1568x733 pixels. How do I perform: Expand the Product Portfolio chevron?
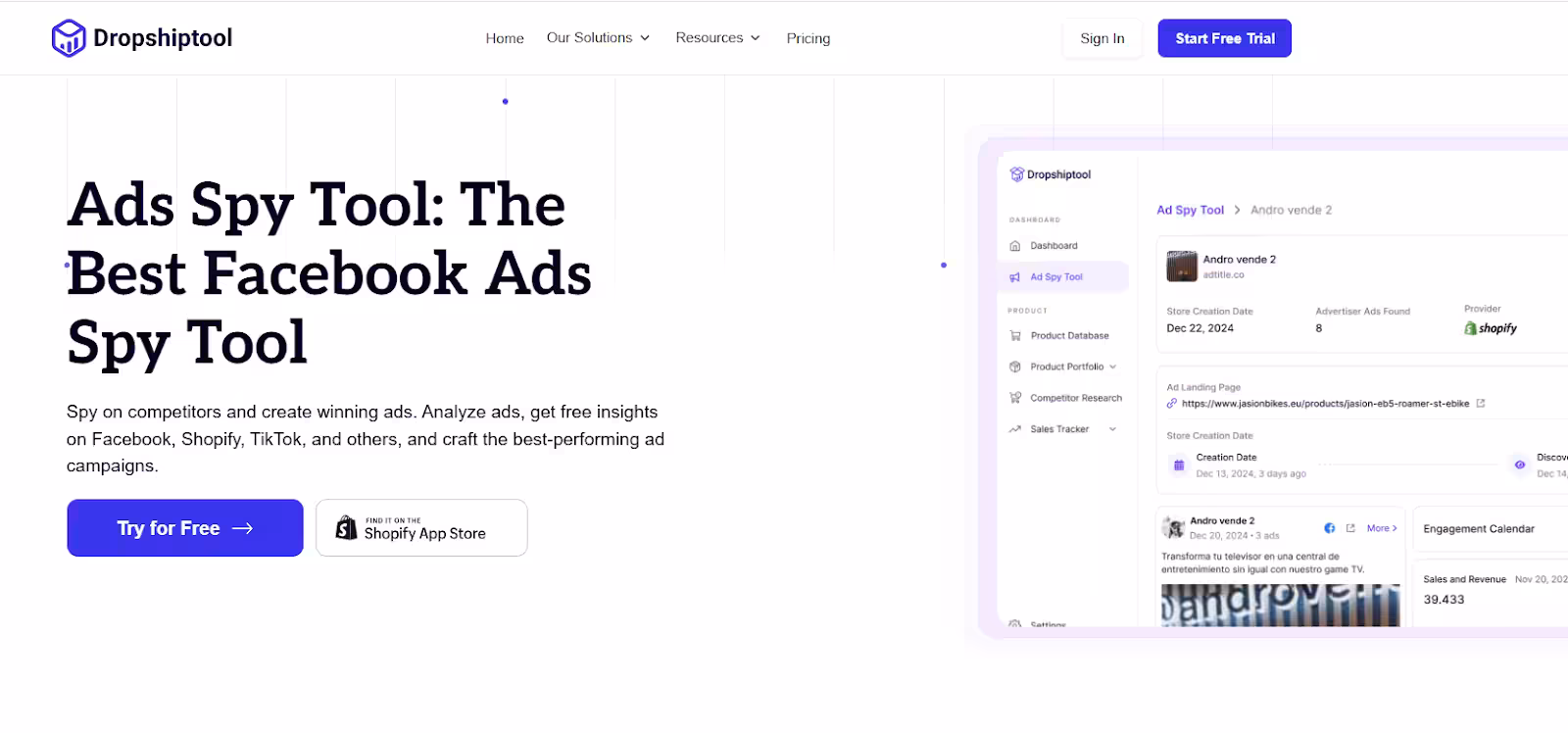pyautogui.click(x=1112, y=366)
